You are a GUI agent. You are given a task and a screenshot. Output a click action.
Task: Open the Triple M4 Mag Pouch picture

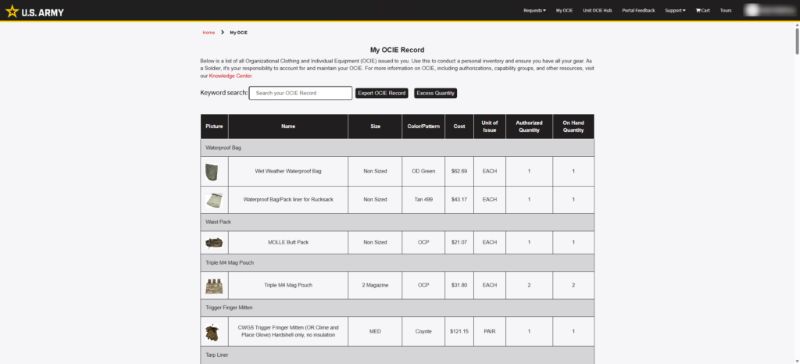pyautogui.click(x=213, y=285)
